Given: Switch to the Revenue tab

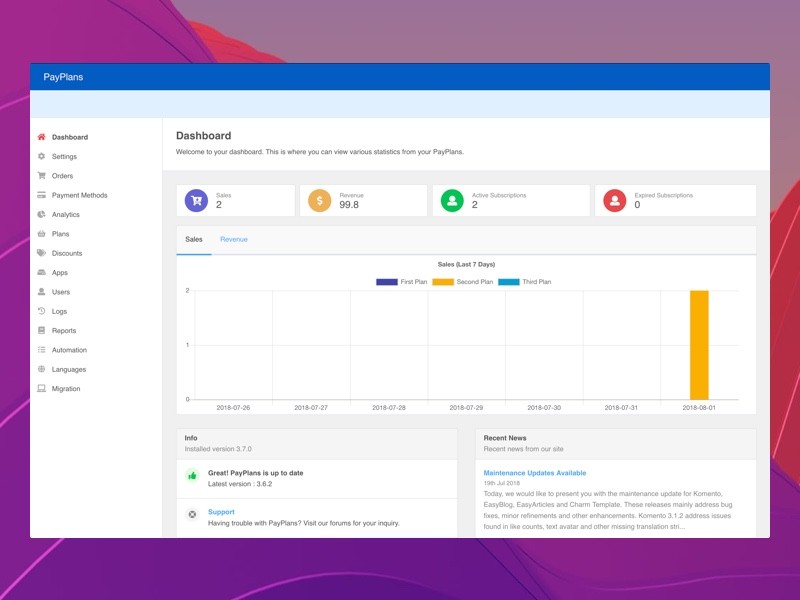Looking at the screenshot, I should (234, 240).
